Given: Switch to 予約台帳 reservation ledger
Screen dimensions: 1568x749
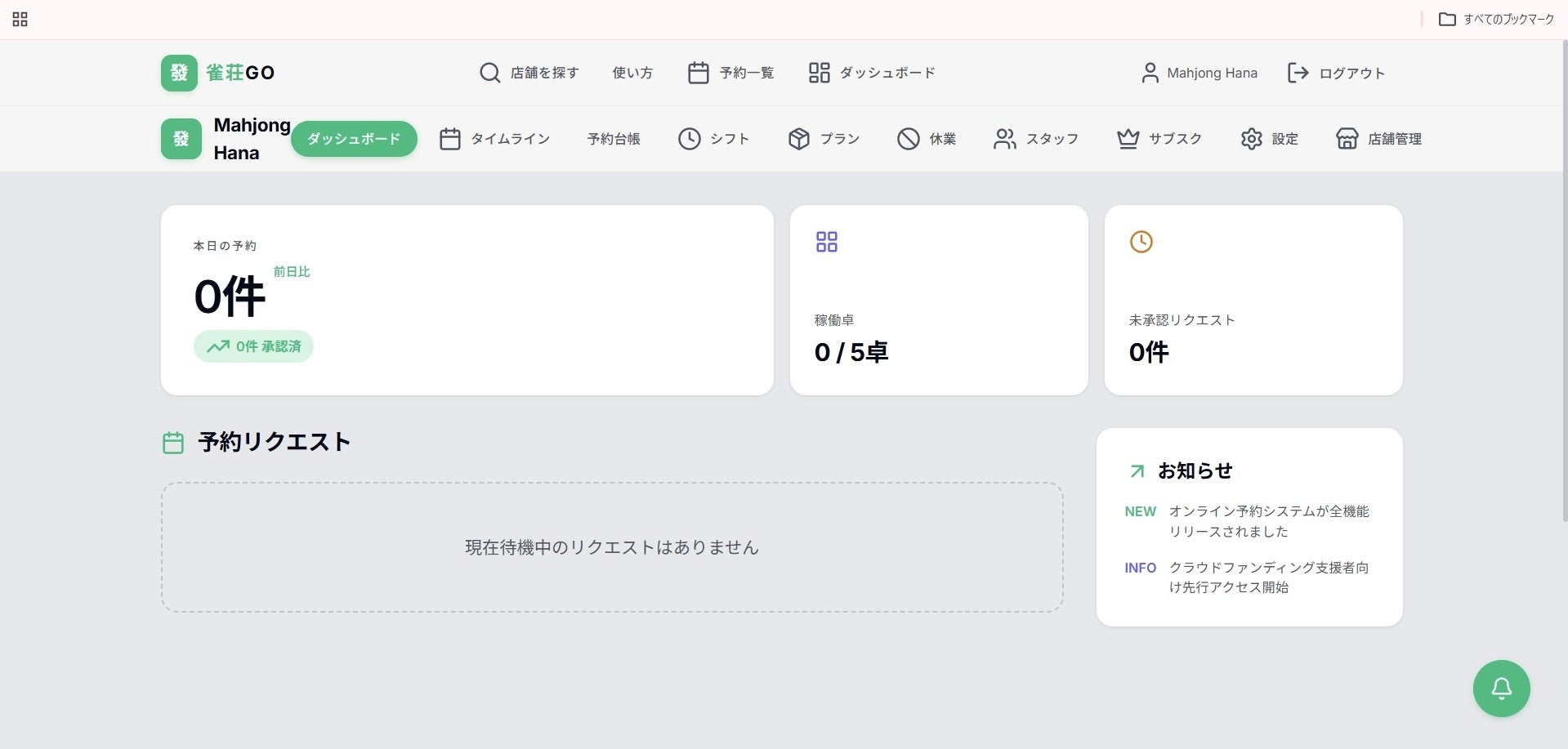Looking at the screenshot, I should click(x=614, y=139).
